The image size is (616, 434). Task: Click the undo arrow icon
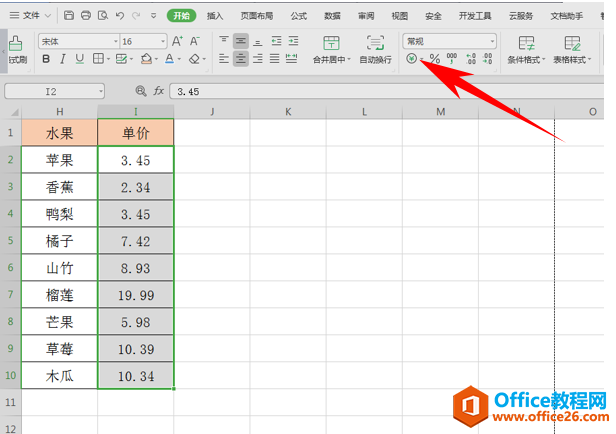pos(120,16)
